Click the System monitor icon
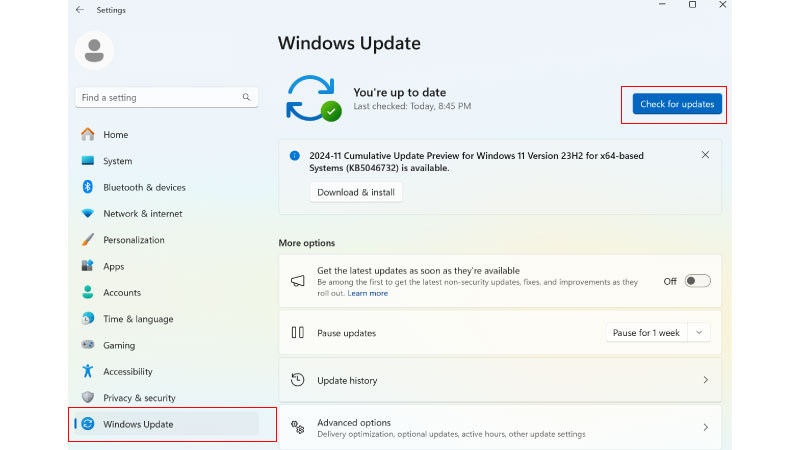This screenshot has height=450, width=800. point(88,161)
